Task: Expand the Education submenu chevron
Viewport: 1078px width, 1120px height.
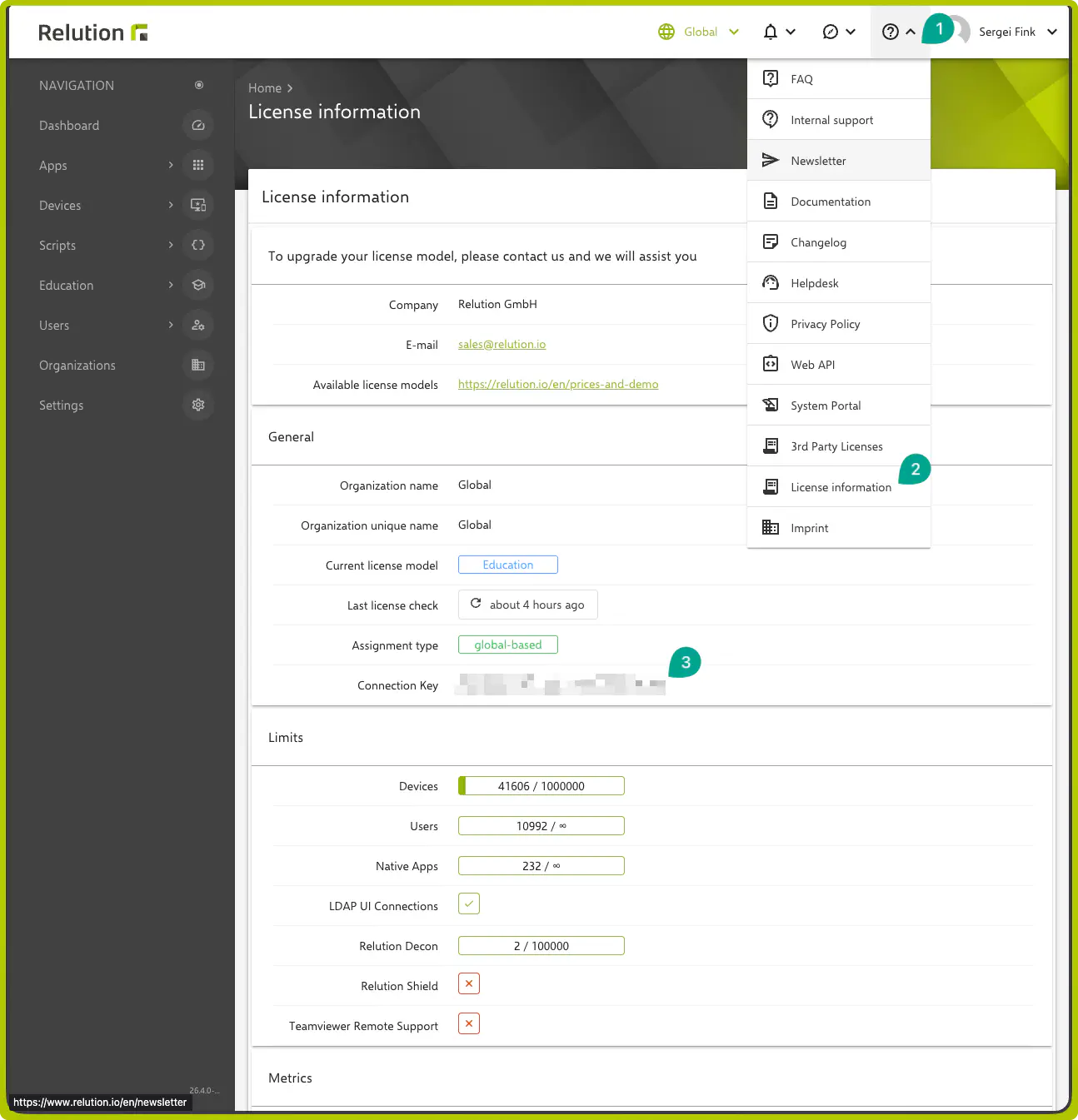Action: click(x=171, y=285)
